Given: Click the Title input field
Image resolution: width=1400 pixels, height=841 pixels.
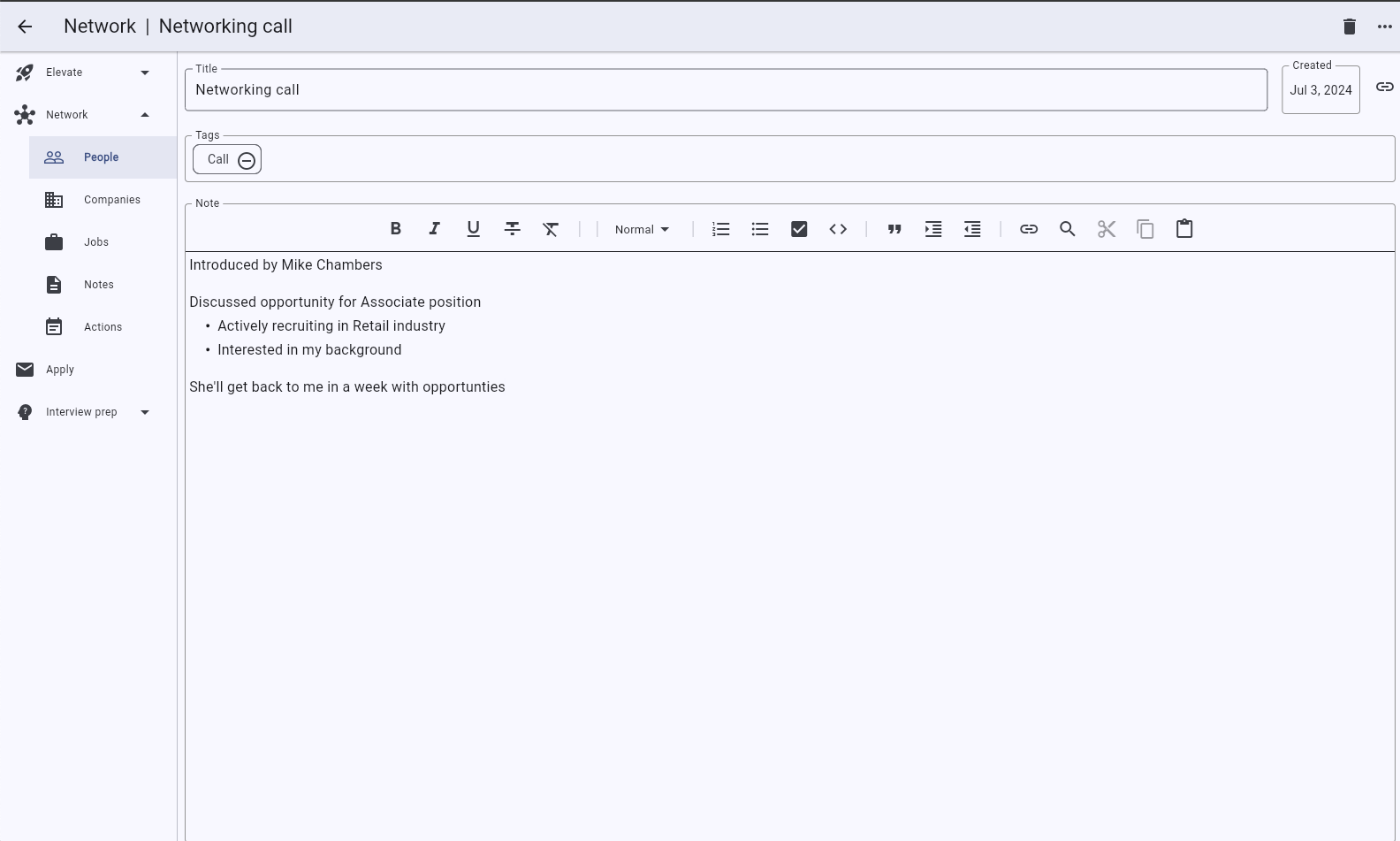Looking at the screenshot, I should [x=725, y=90].
